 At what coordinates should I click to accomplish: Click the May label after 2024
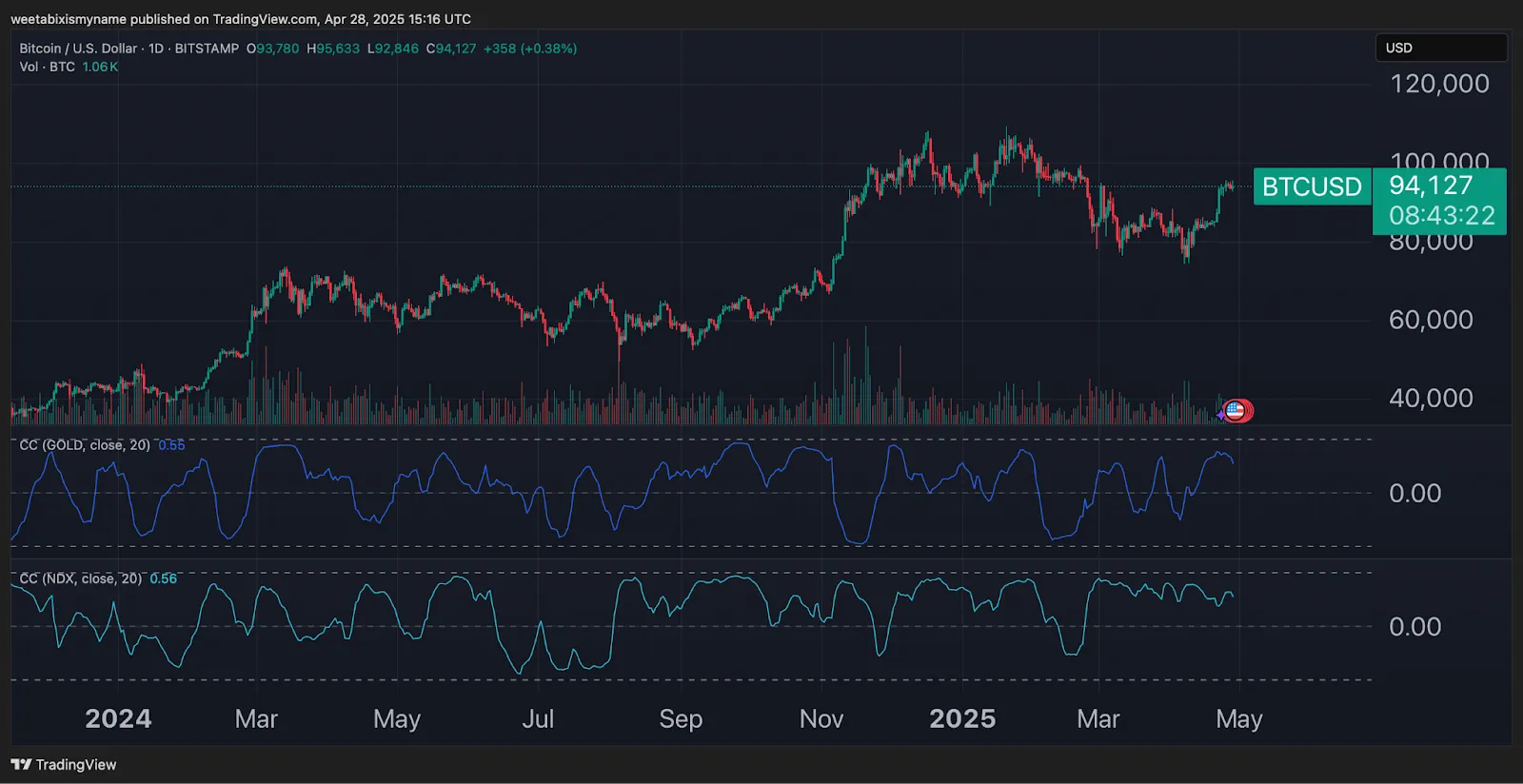(397, 719)
